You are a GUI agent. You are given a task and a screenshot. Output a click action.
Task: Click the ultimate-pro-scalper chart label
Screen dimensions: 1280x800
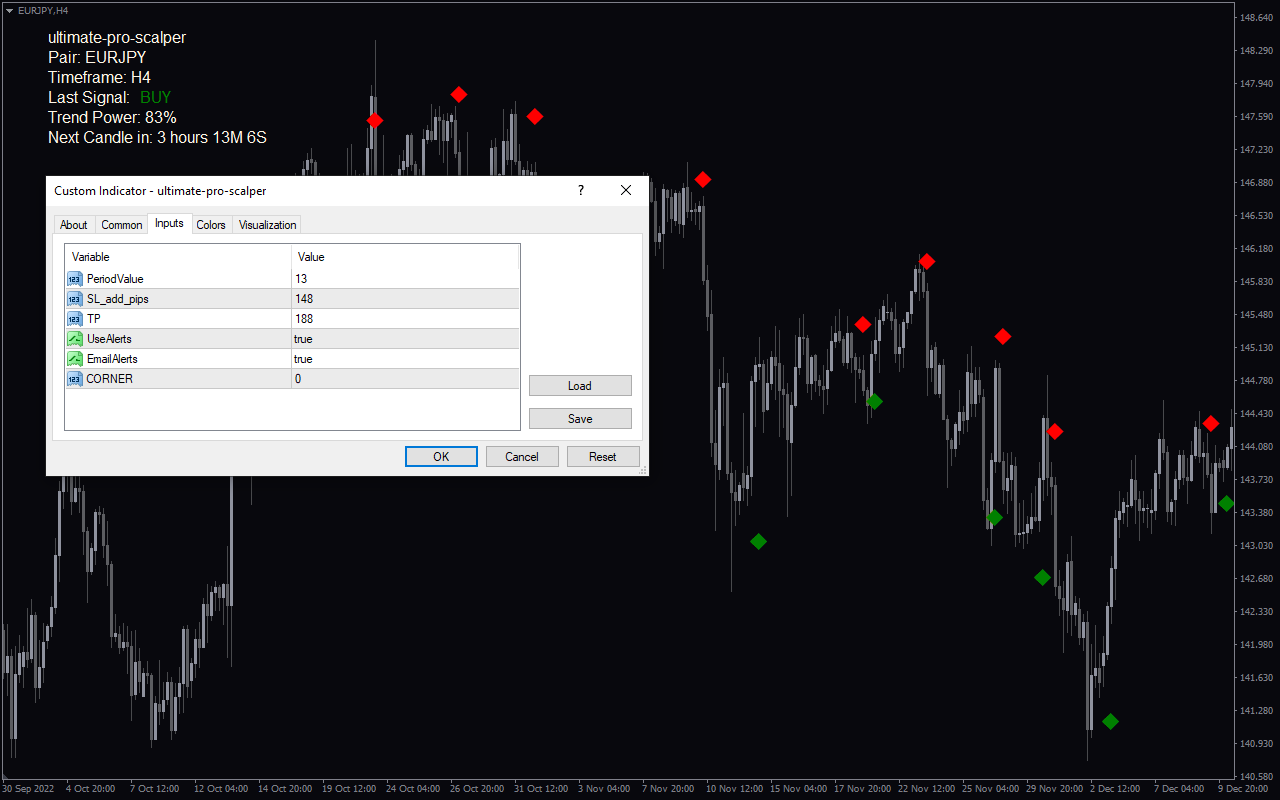[x=117, y=37]
